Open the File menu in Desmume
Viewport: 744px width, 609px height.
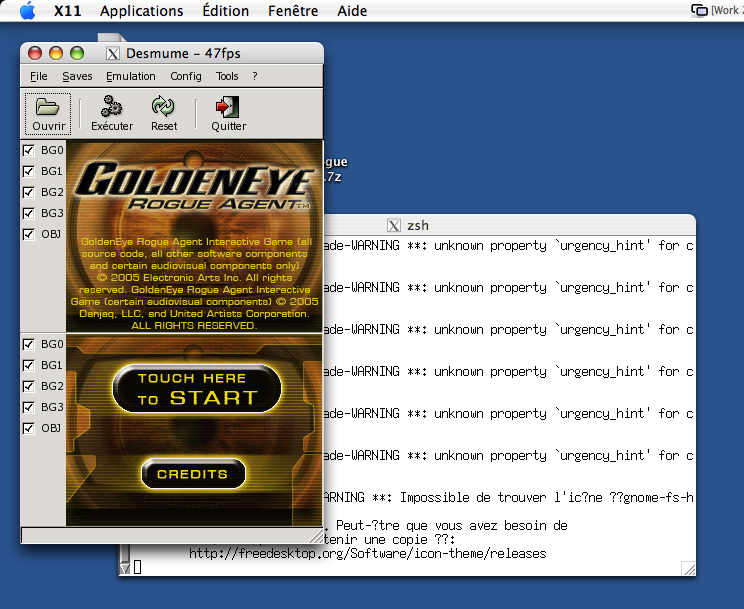(38, 76)
